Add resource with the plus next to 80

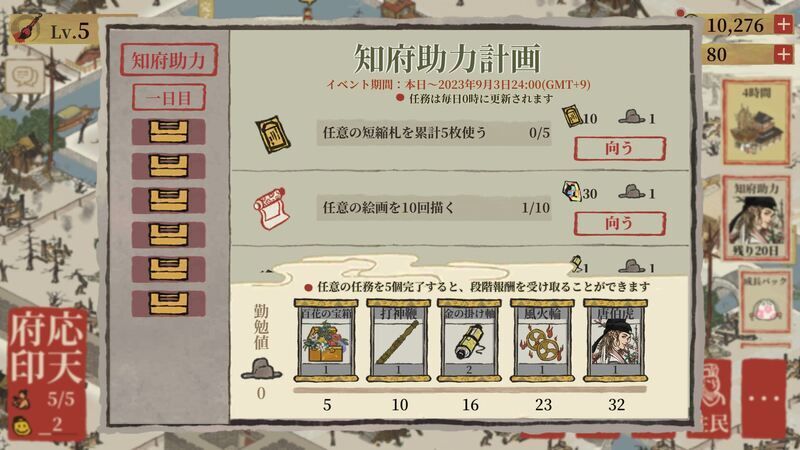pos(784,54)
